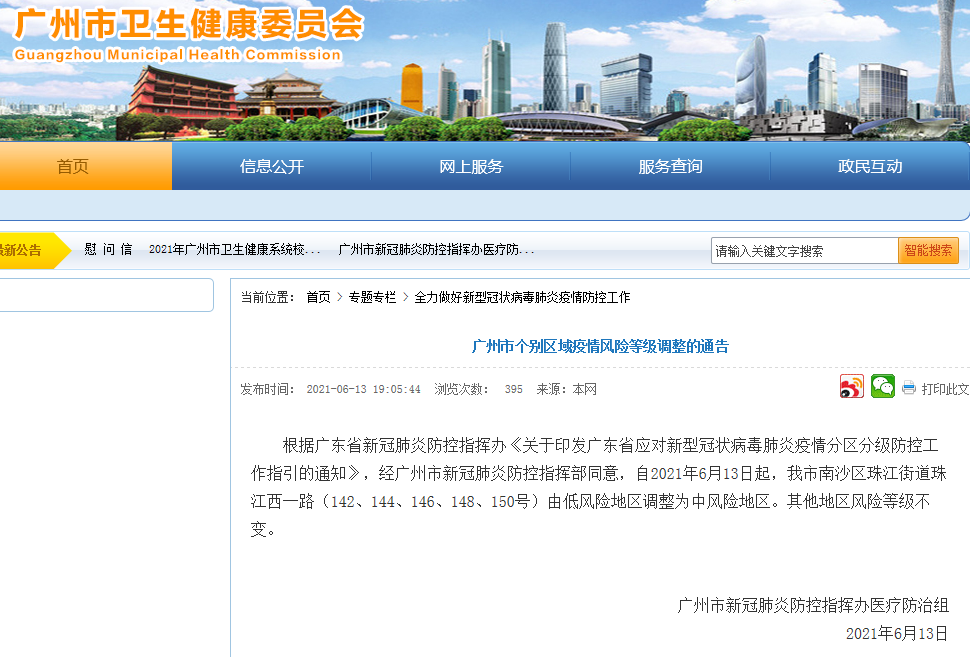
Task: Go to 首页 in breadcrumb
Action: tap(319, 297)
